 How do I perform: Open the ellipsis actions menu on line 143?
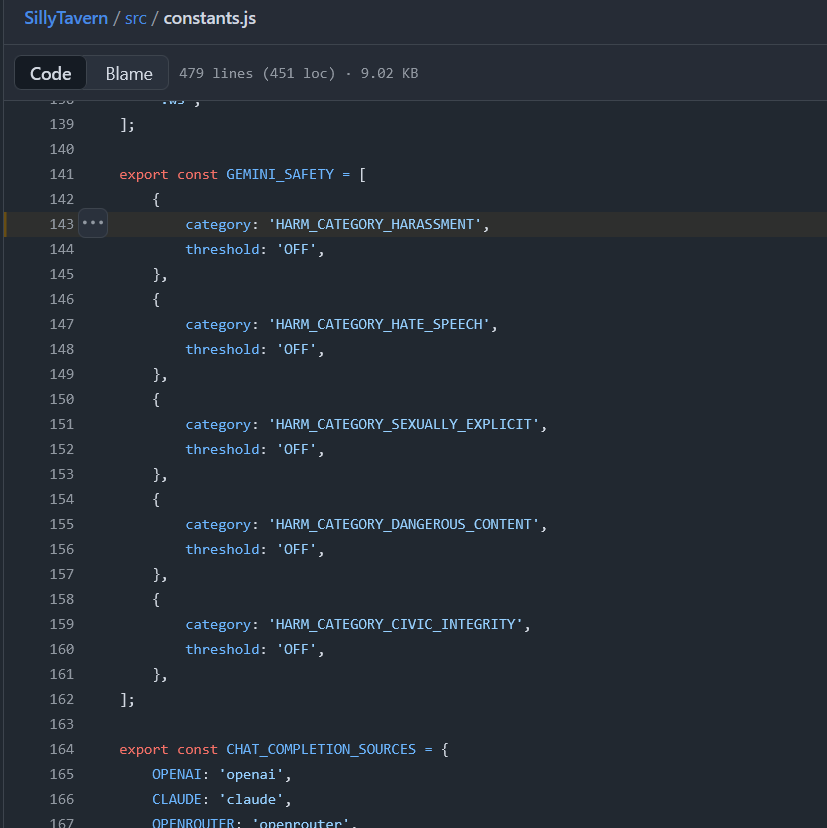93,224
